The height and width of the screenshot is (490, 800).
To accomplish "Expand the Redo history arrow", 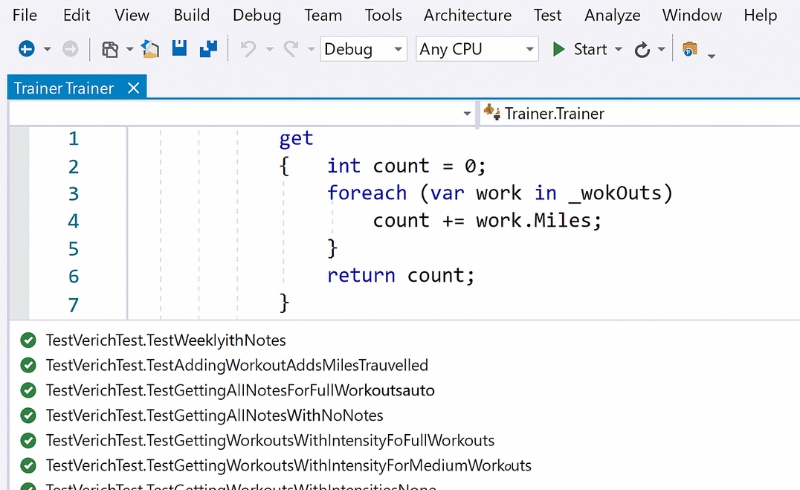I will 311,50.
